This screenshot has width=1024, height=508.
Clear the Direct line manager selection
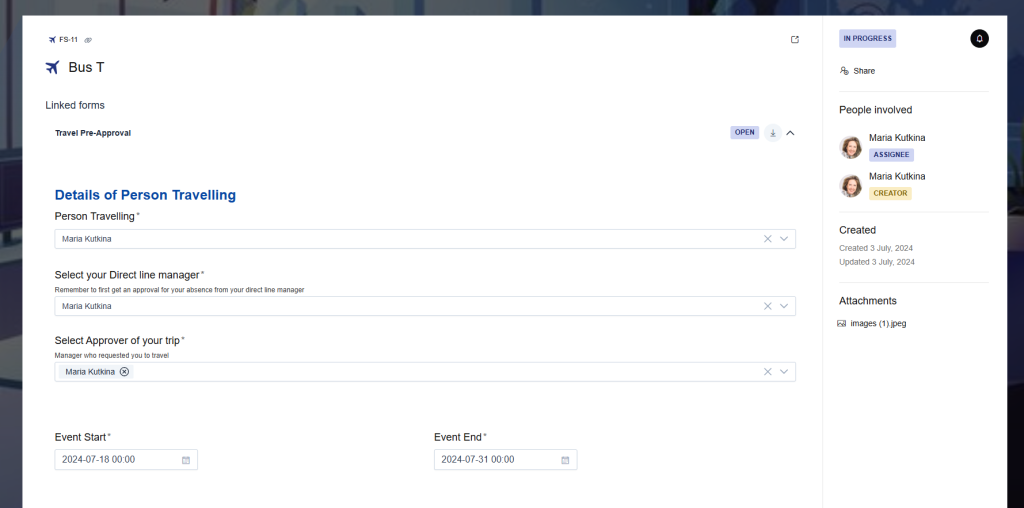(768, 306)
